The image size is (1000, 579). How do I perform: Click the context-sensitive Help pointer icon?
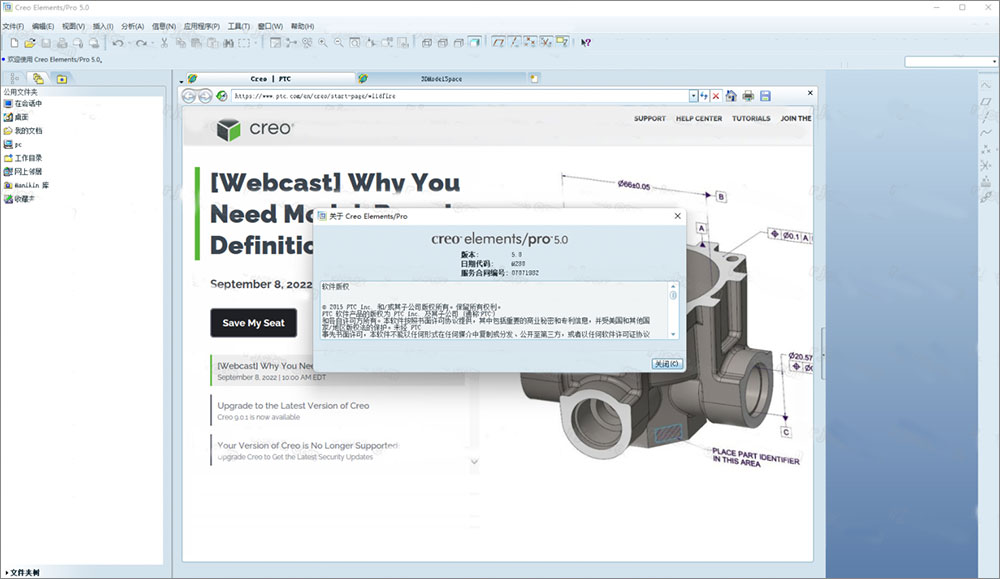coord(585,43)
